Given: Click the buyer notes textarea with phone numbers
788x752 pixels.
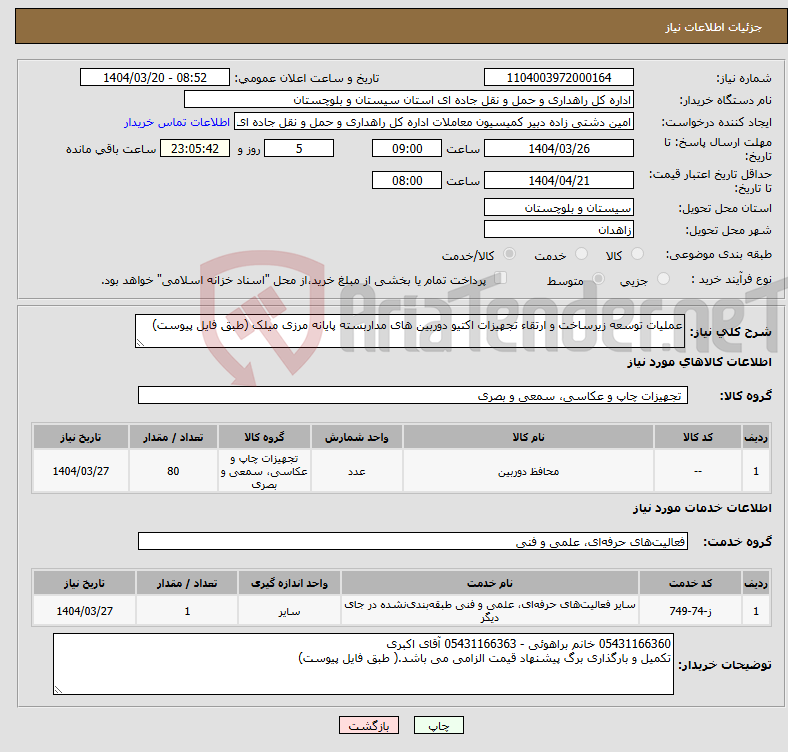Looking at the screenshot, I should point(363,664).
